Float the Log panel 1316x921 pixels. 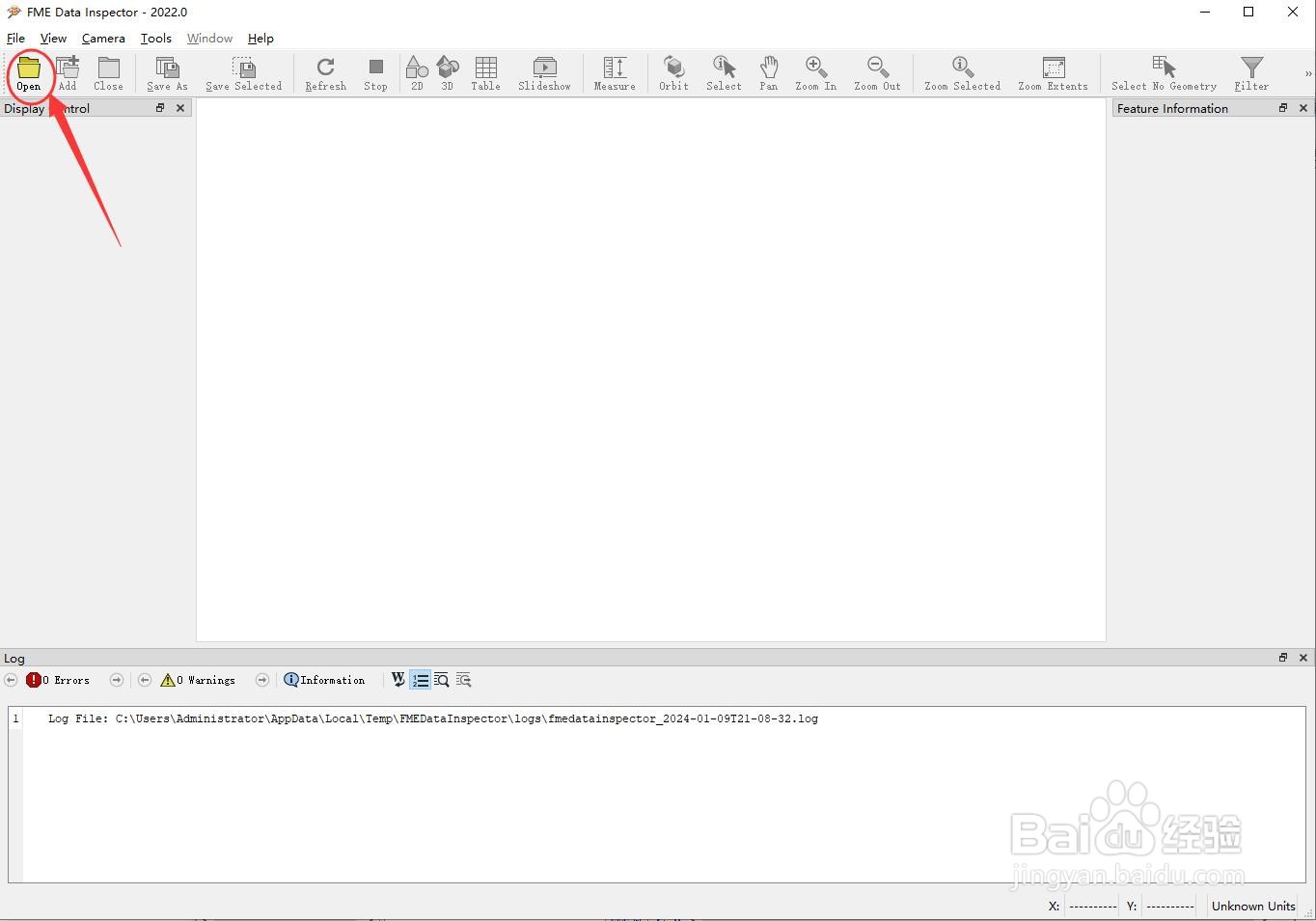[1283, 658]
